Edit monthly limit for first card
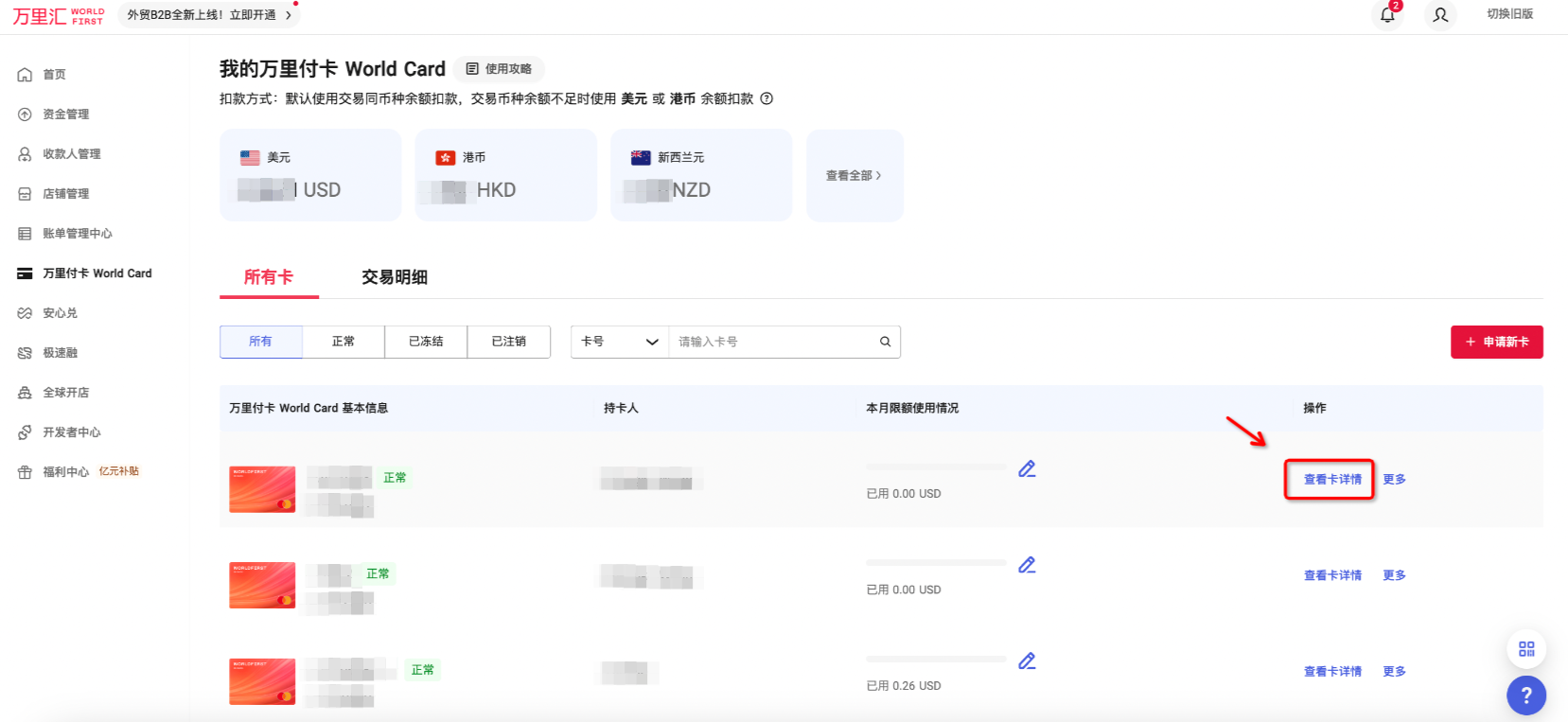This screenshot has height=722, width=1568. [1027, 469]
